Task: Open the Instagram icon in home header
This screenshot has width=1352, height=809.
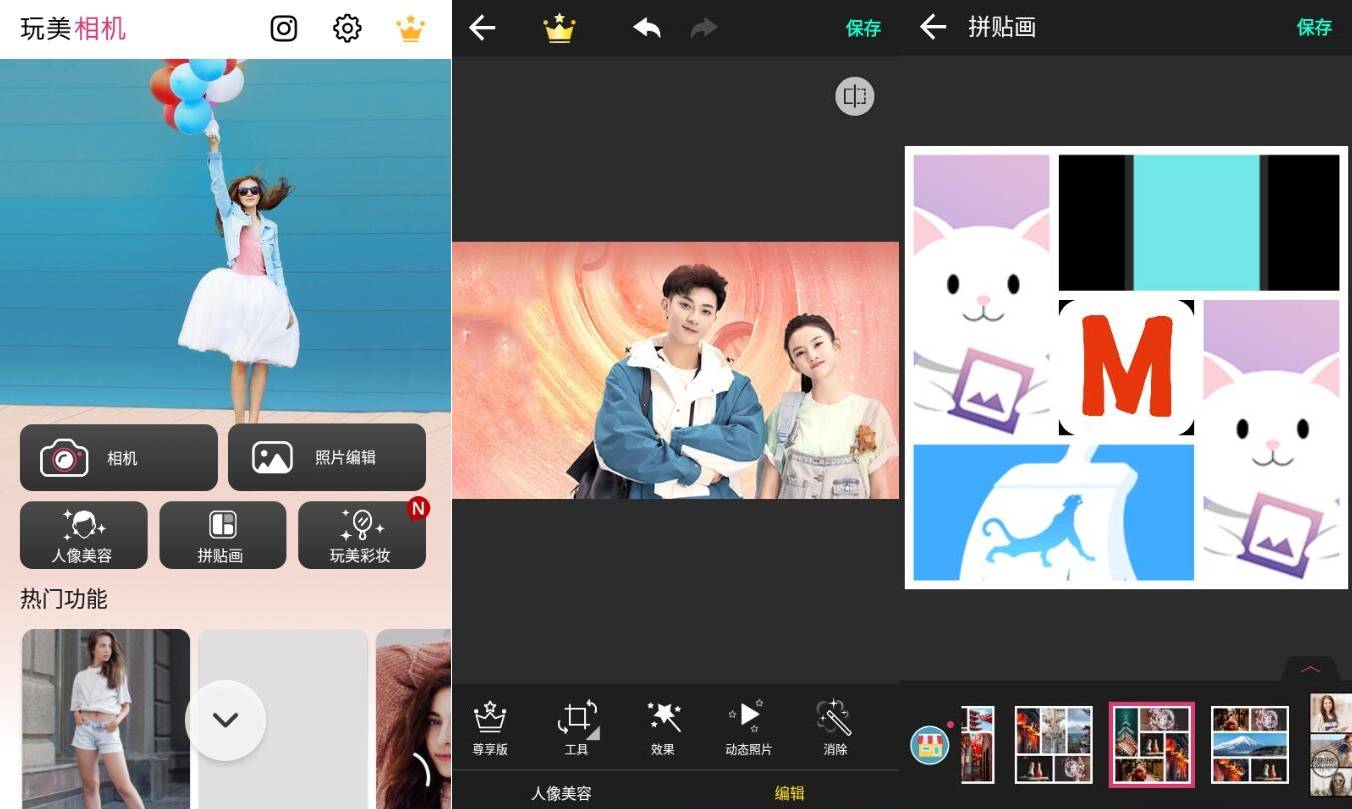Action: pos(284,28)
